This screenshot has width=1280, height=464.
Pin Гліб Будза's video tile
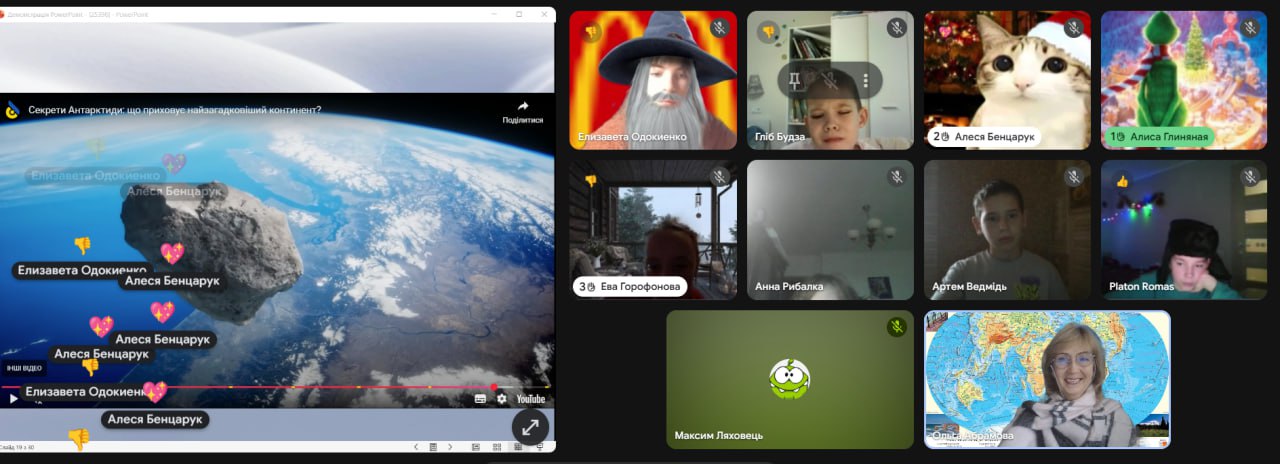[x=796, y=81]
